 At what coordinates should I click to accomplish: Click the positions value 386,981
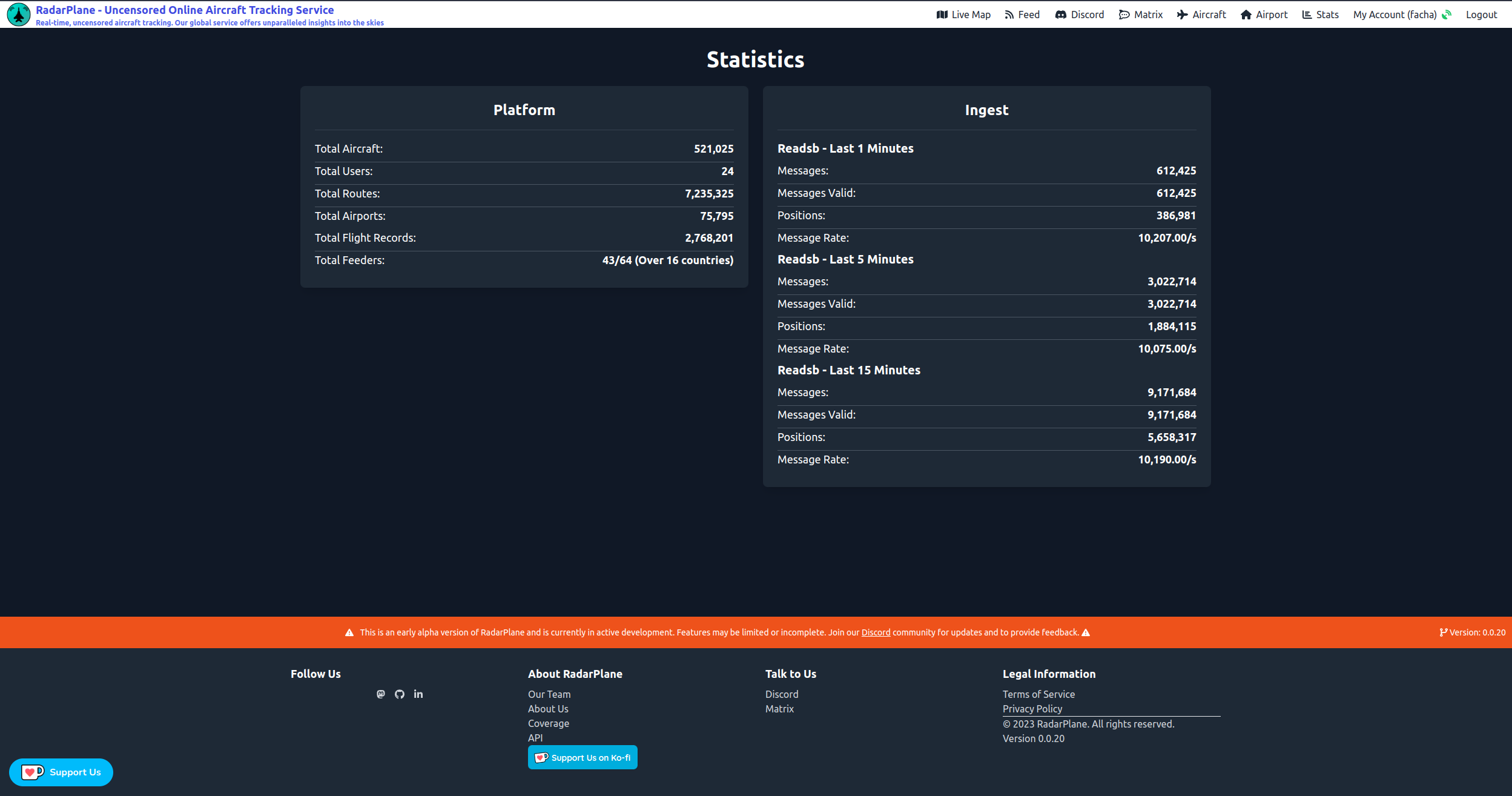point(1176,216)
